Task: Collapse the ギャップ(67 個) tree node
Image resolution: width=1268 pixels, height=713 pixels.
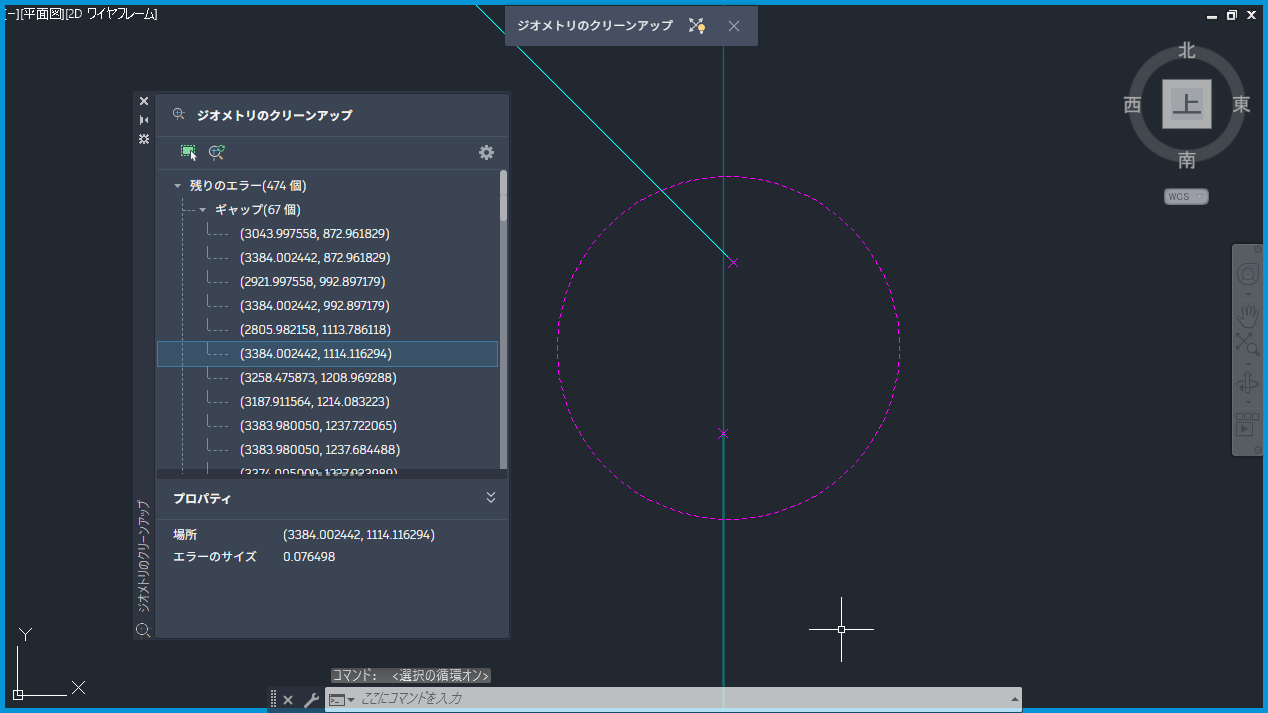Action: click(x=202, y=210)
